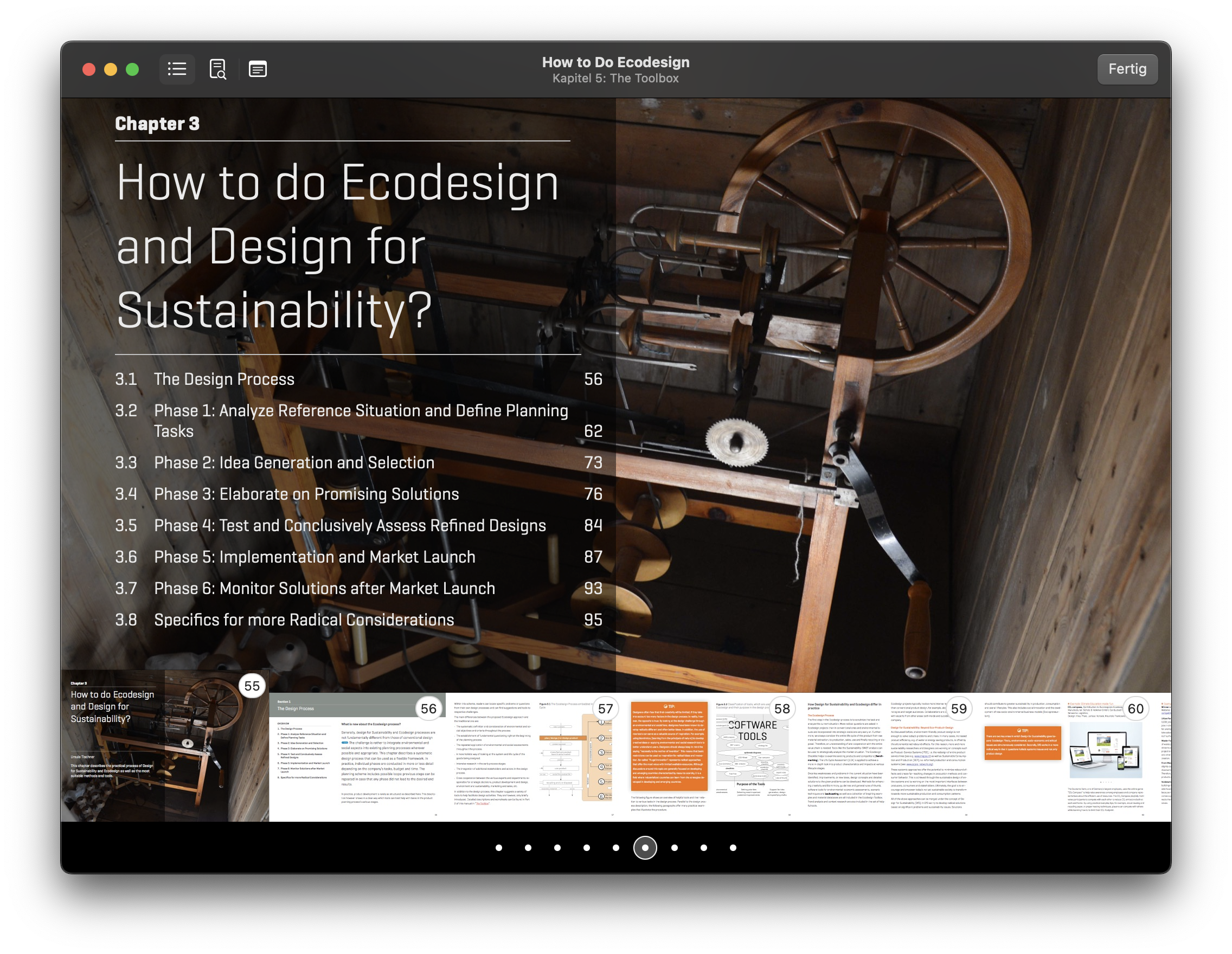Image resolution: width=1232 pixels, height=954 pixels.
Task: Open section 3.6 Phase 5 Implementation and Market Launch
Action: point(359,557)
